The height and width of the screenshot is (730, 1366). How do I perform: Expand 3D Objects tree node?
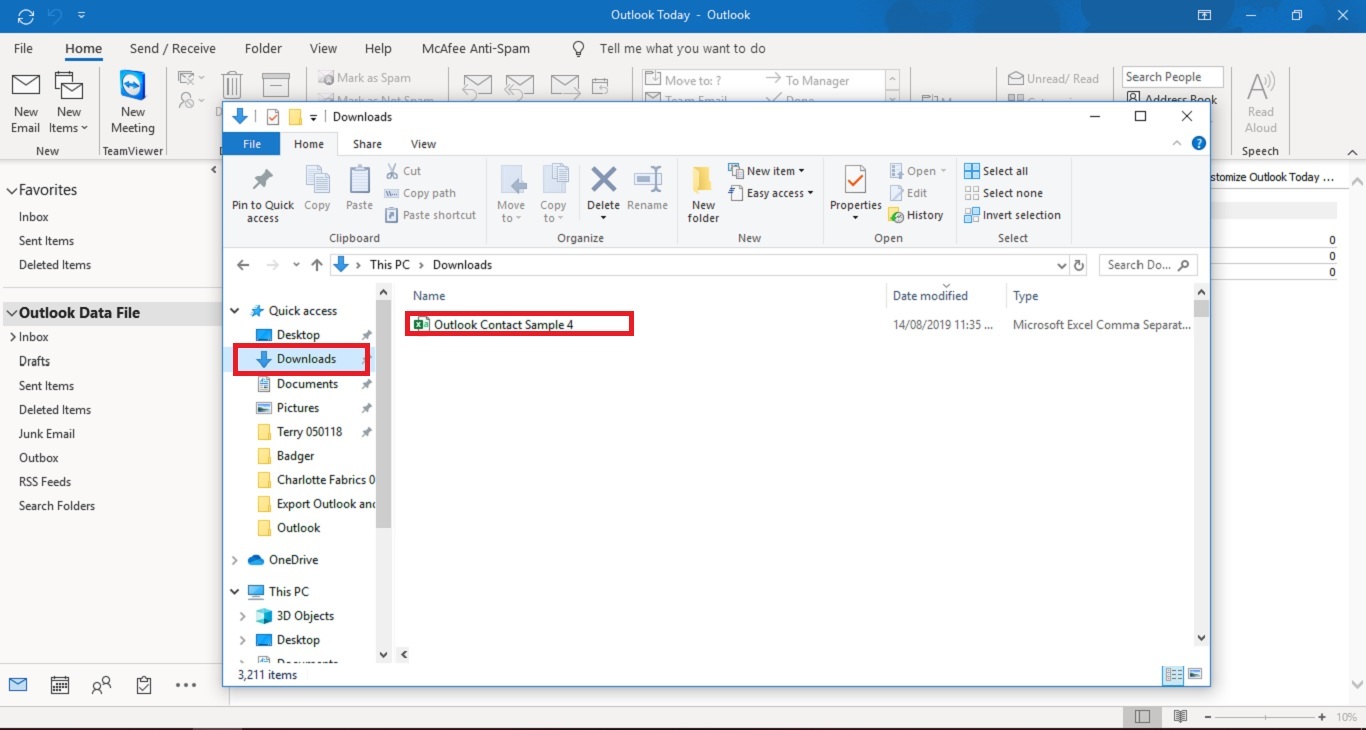pyautogui.click(x=243, y=616)
